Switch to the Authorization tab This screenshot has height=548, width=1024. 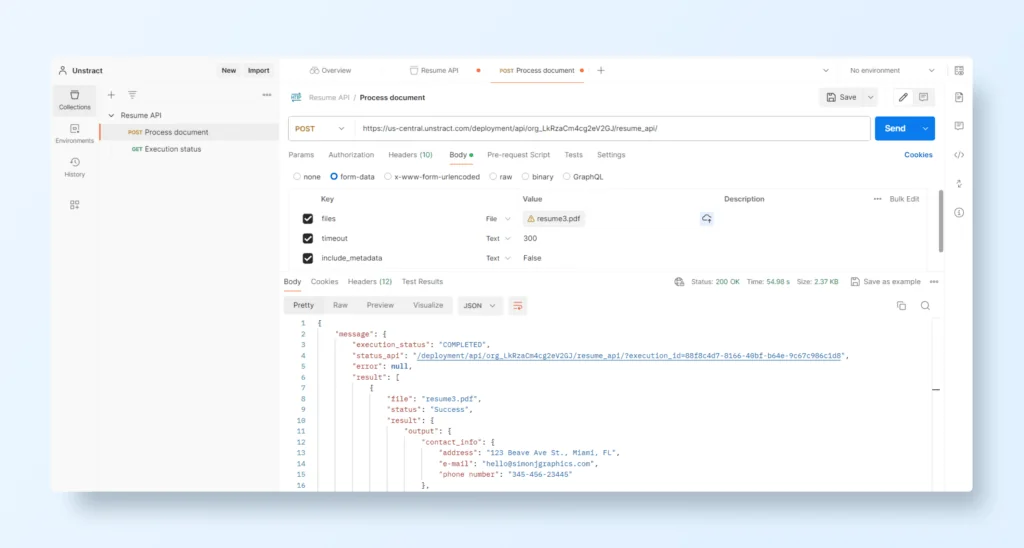click(351, 155)
